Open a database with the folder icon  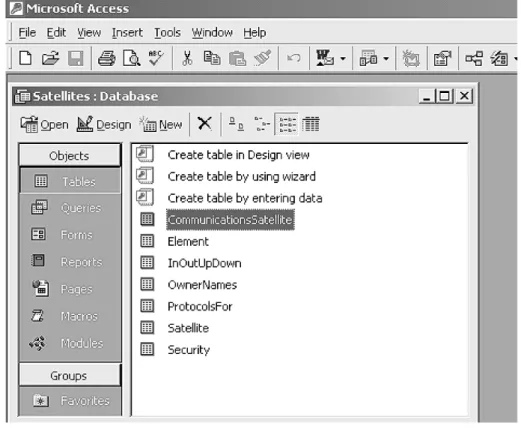(x=50, y=59)
